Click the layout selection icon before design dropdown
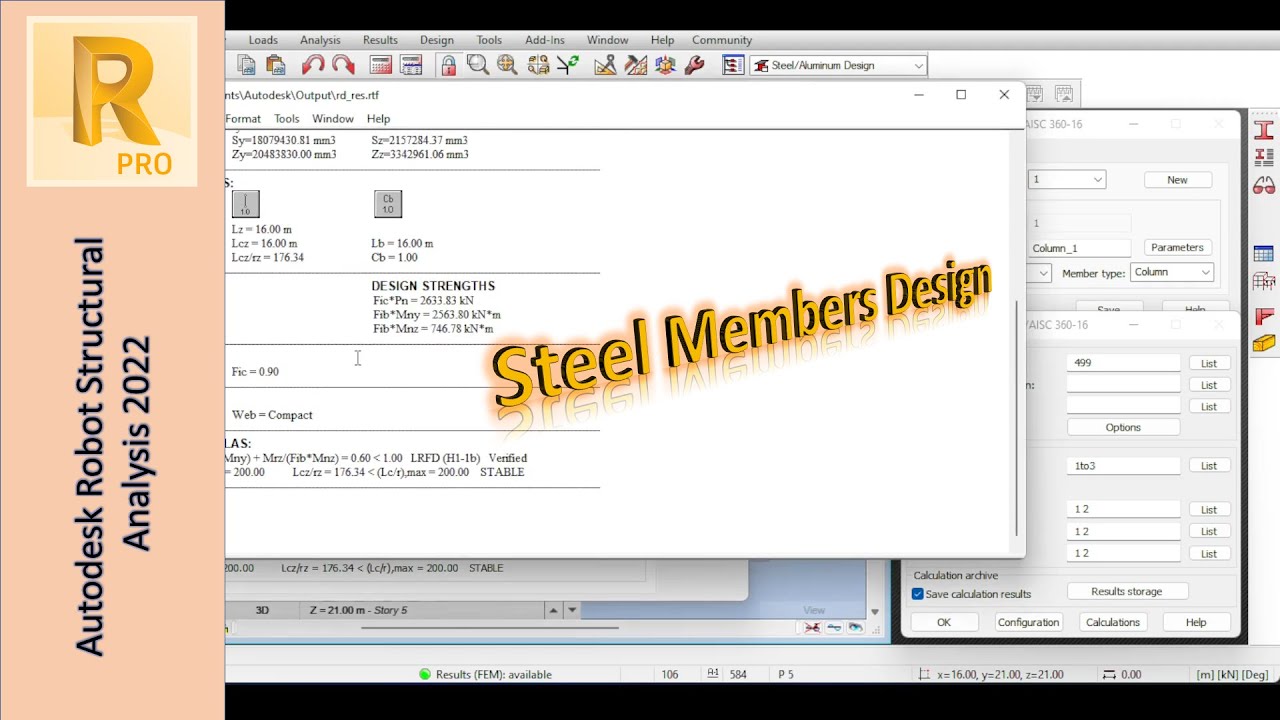 pos(733,65)
